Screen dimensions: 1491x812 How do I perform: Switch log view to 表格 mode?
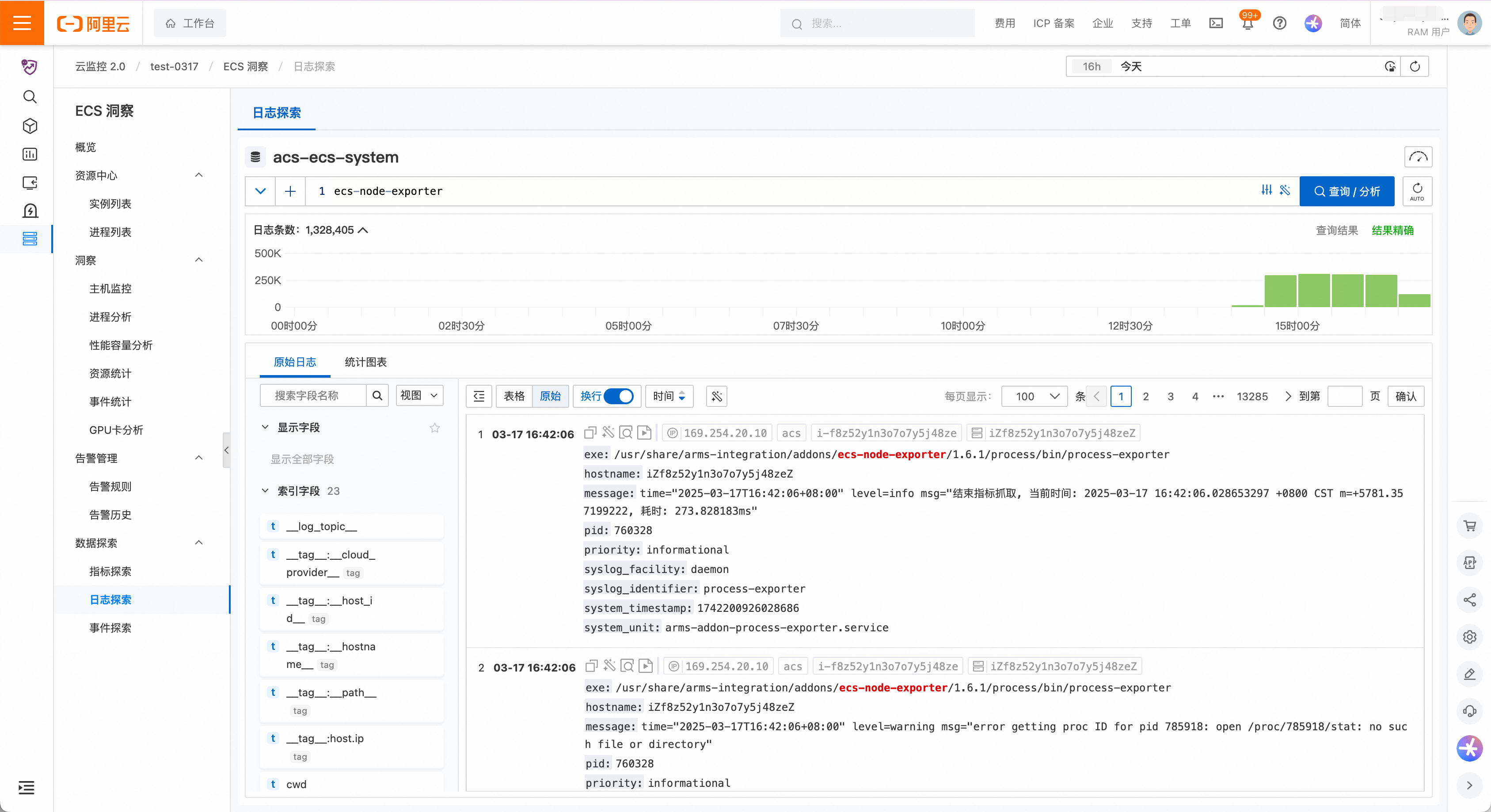click(514, 396)
